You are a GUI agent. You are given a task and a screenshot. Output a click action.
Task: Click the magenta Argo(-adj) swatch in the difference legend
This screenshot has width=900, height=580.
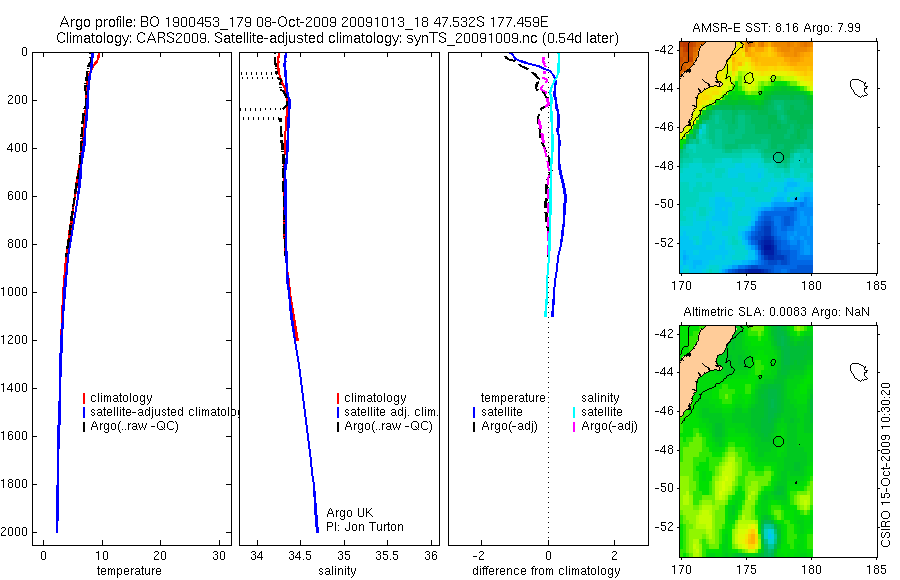pos(574,427)
